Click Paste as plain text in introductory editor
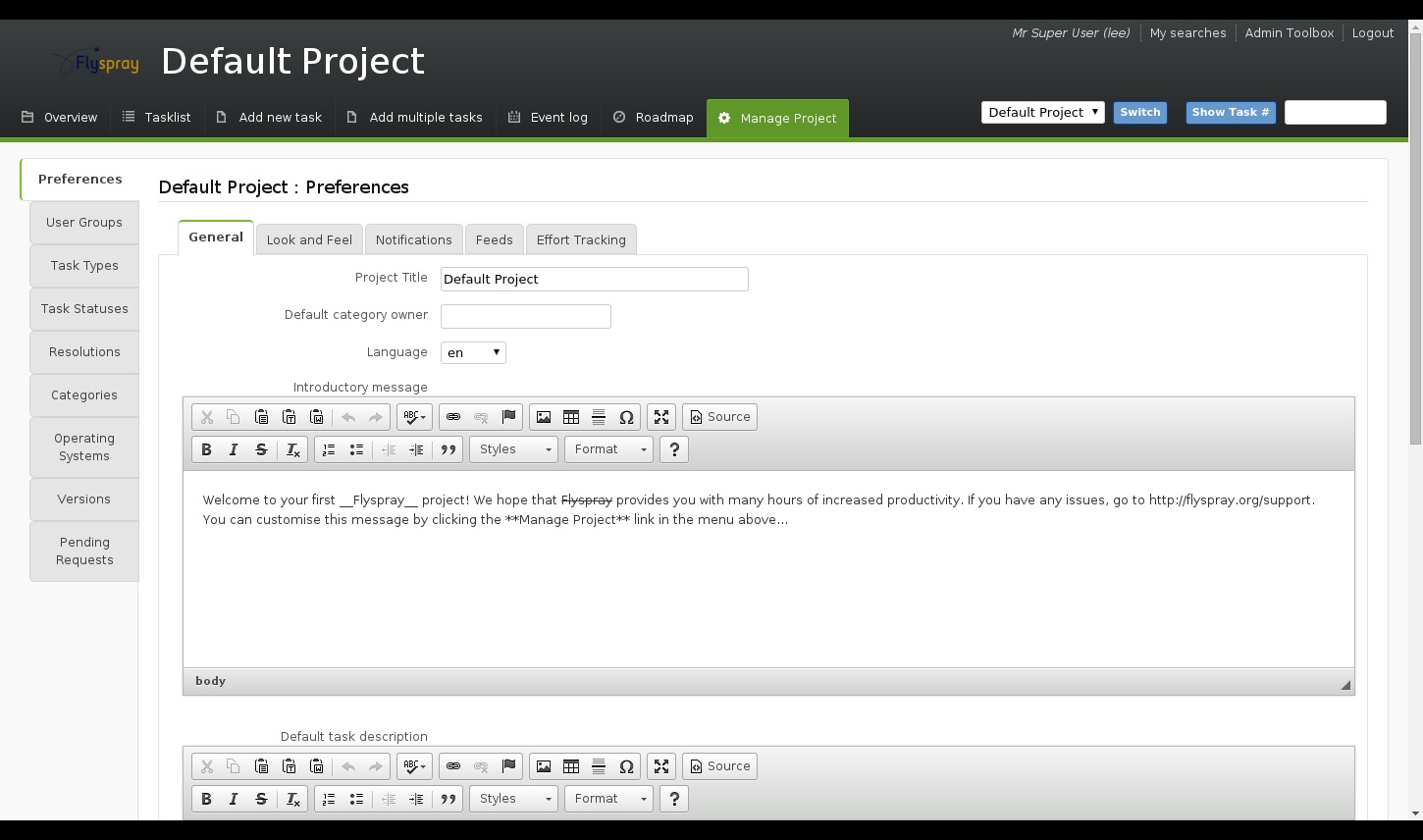 click(289, 417)
